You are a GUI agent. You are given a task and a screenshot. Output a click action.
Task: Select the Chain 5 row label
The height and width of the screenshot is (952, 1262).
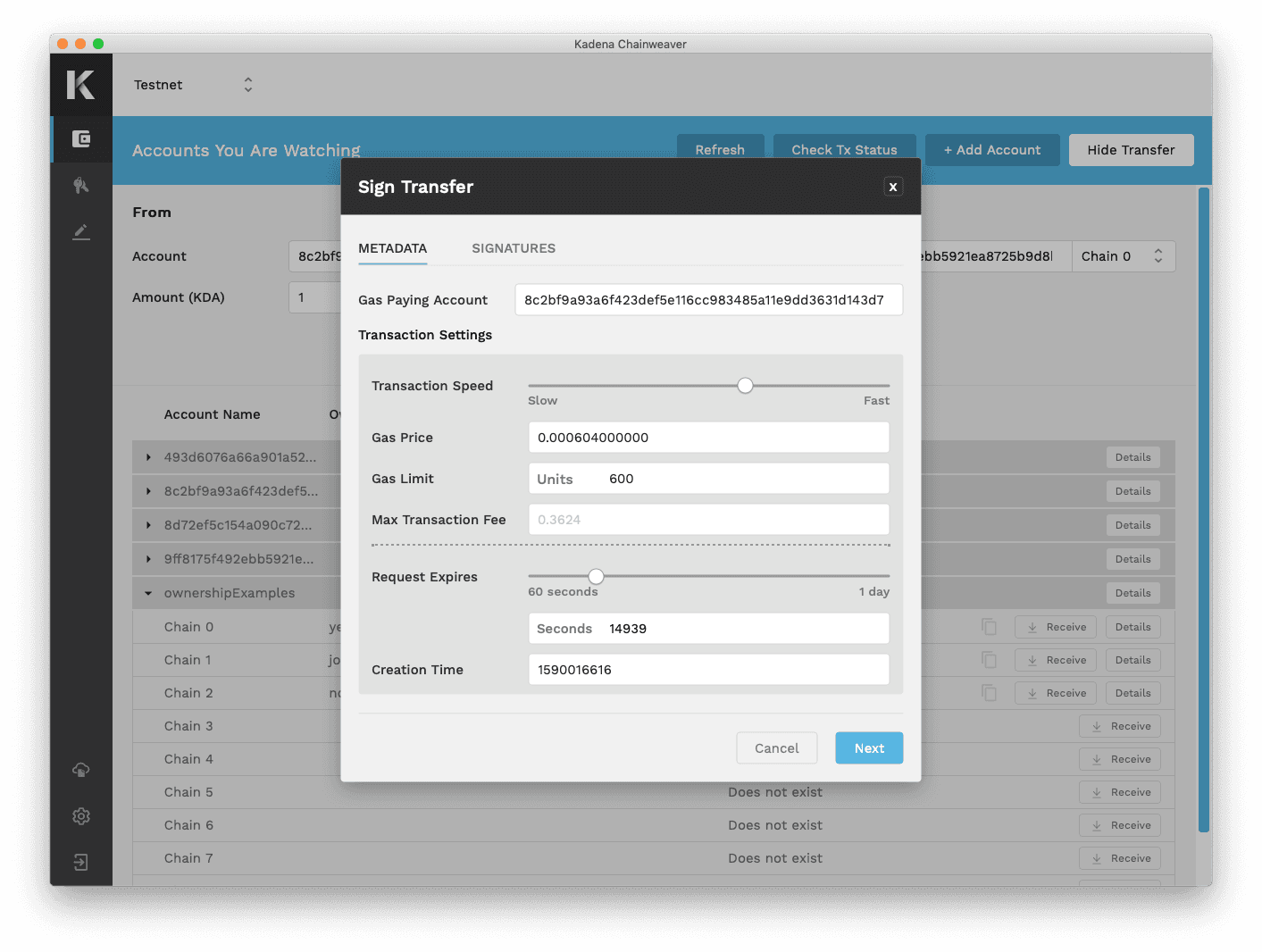pos(188,792)
